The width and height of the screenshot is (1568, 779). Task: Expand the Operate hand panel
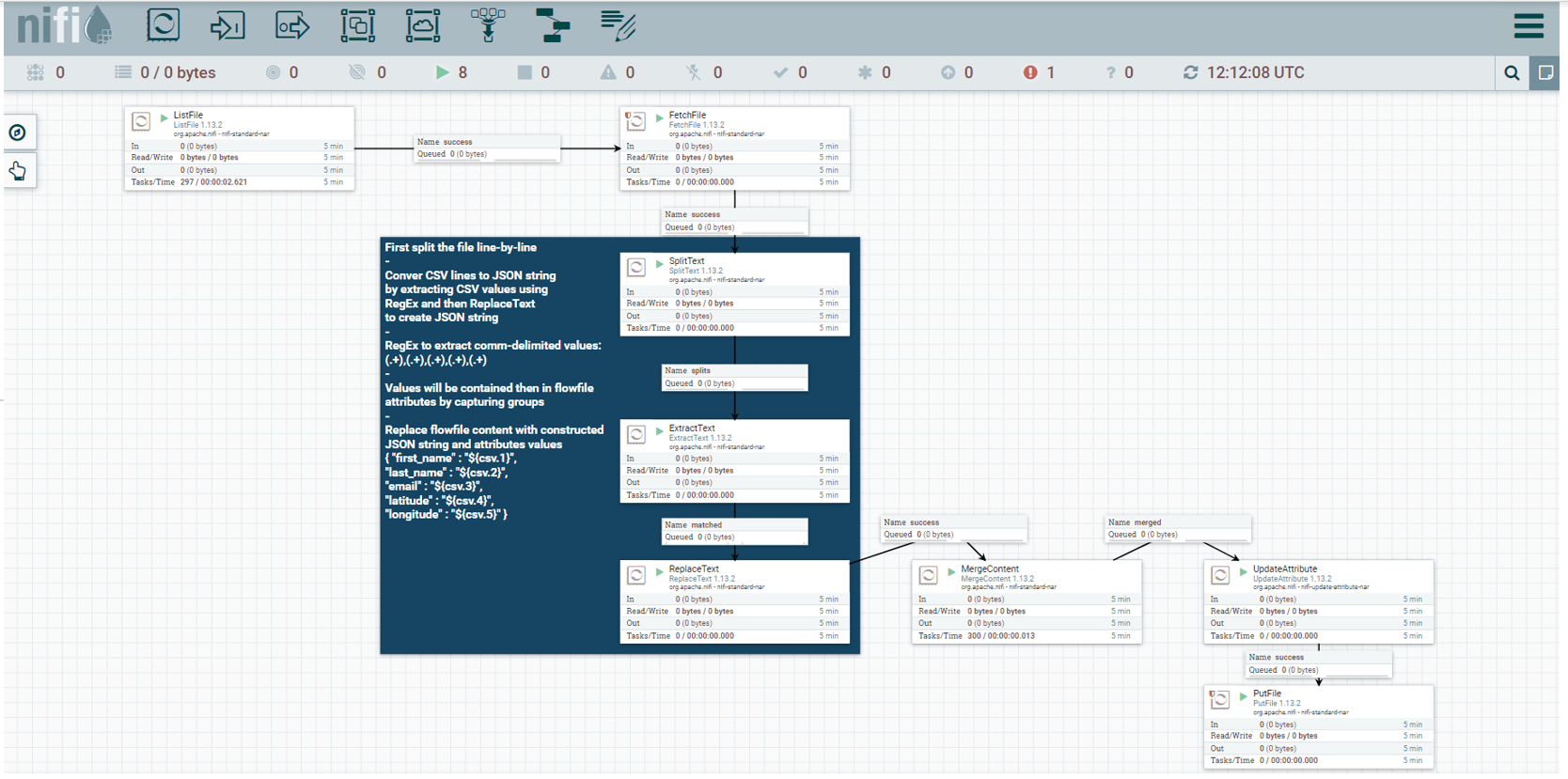point(18,171)
